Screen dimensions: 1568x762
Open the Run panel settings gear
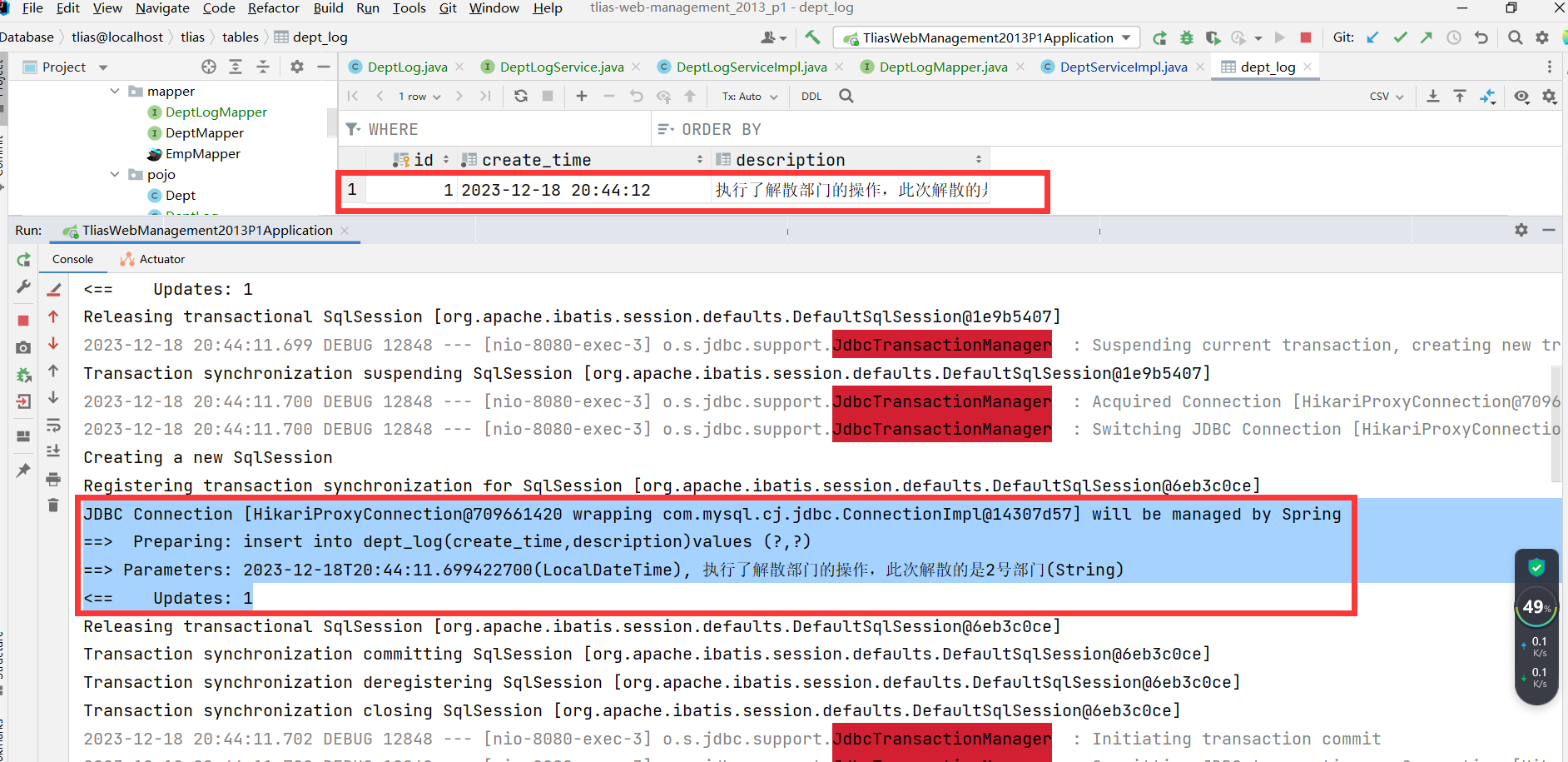(x=1521, y=230)
